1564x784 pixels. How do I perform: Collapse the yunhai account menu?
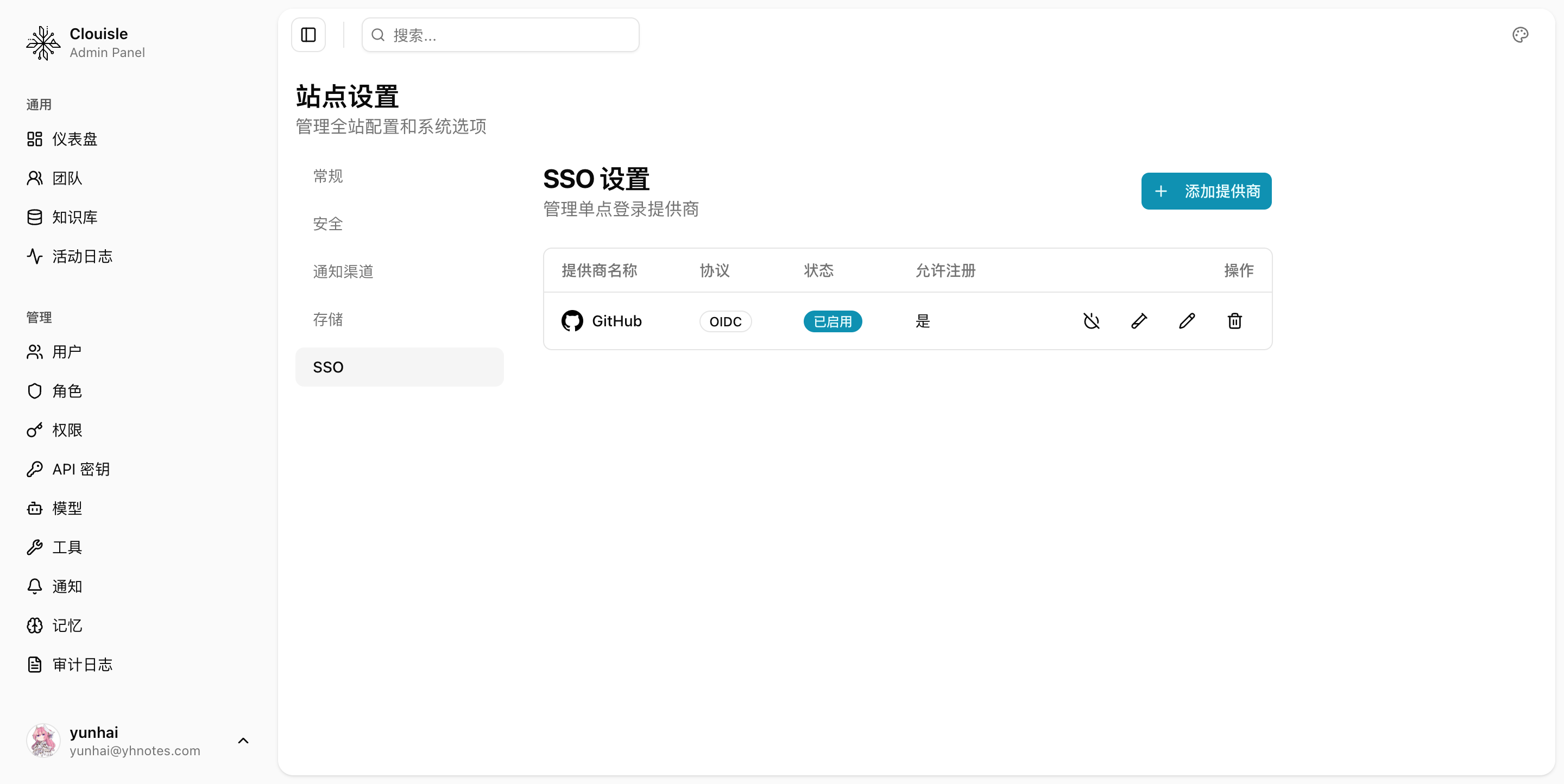click(243, 741)
